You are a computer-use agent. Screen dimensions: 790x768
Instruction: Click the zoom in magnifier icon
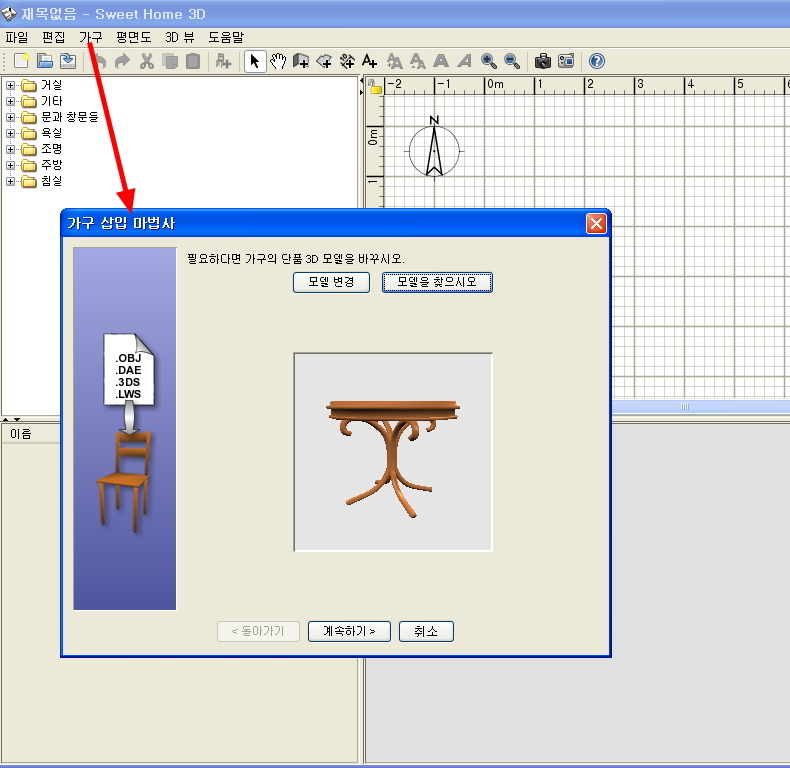pyautogui.click(x=489, y=61)
